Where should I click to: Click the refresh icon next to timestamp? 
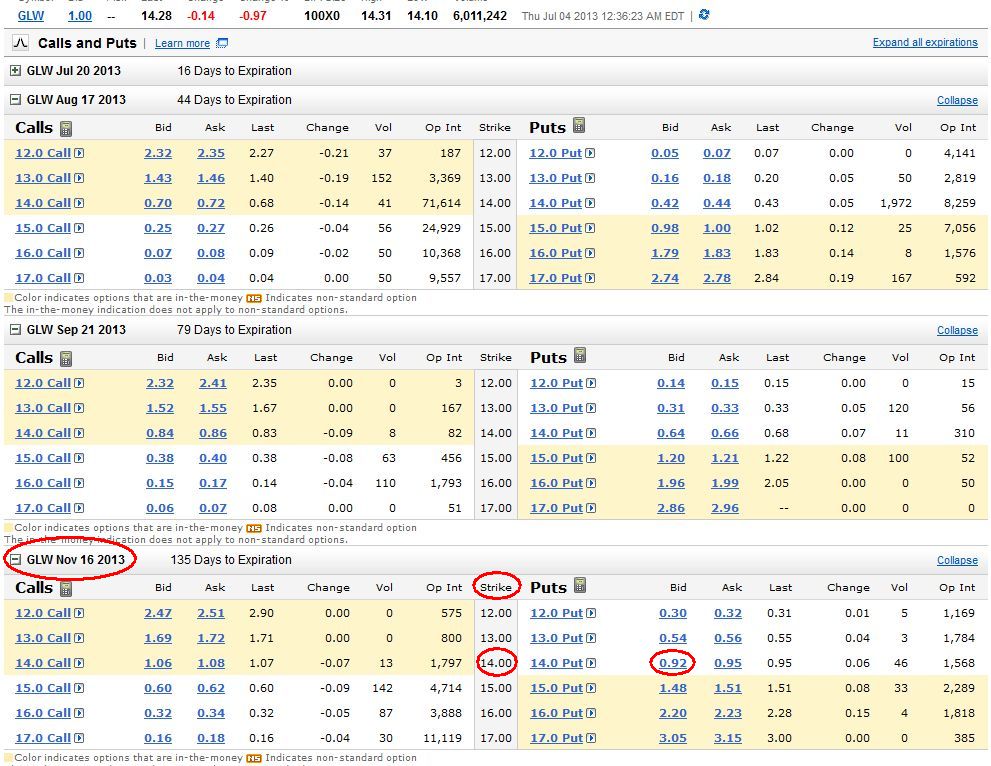click(704, 15)
